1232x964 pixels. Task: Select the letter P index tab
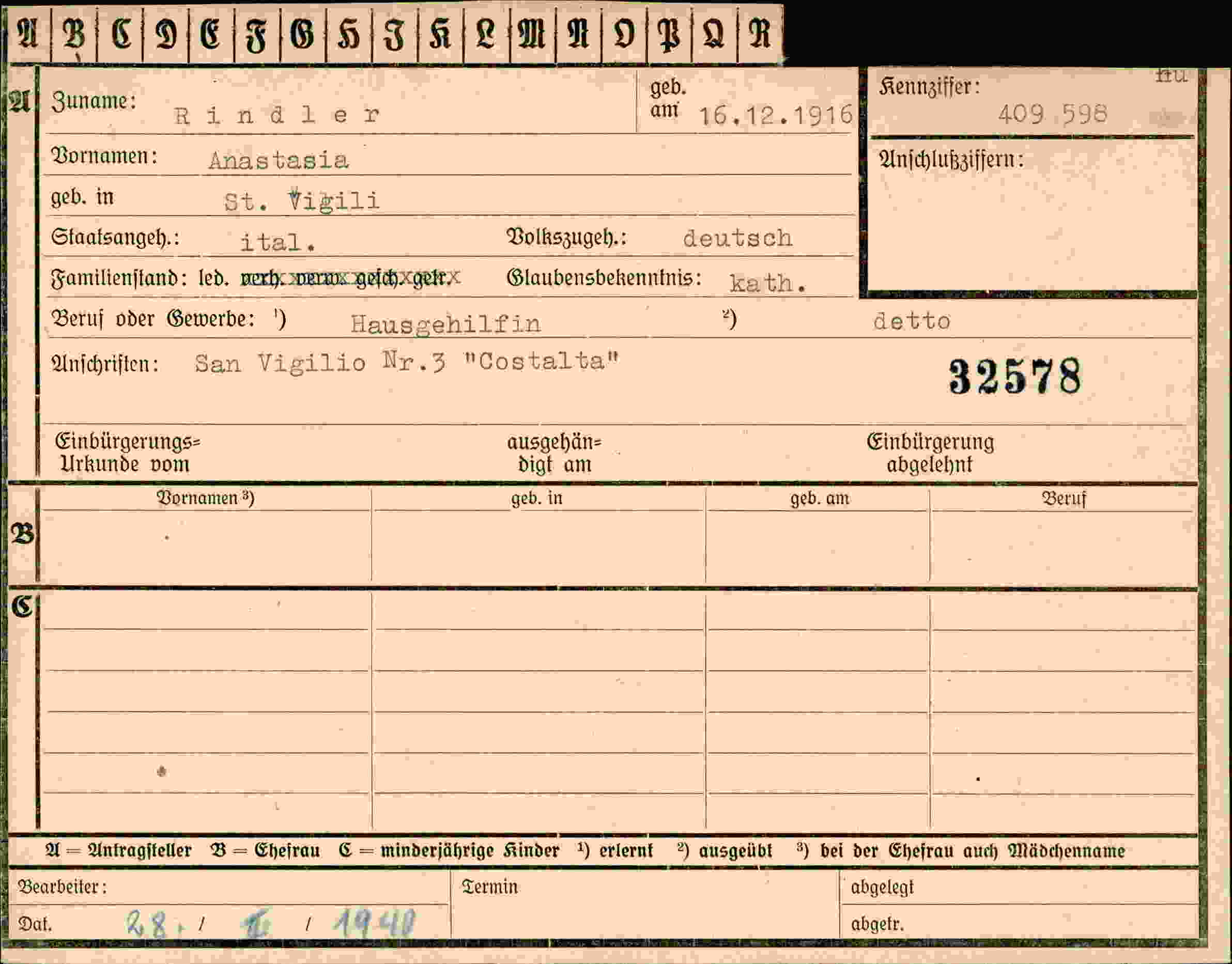[670, 33]
